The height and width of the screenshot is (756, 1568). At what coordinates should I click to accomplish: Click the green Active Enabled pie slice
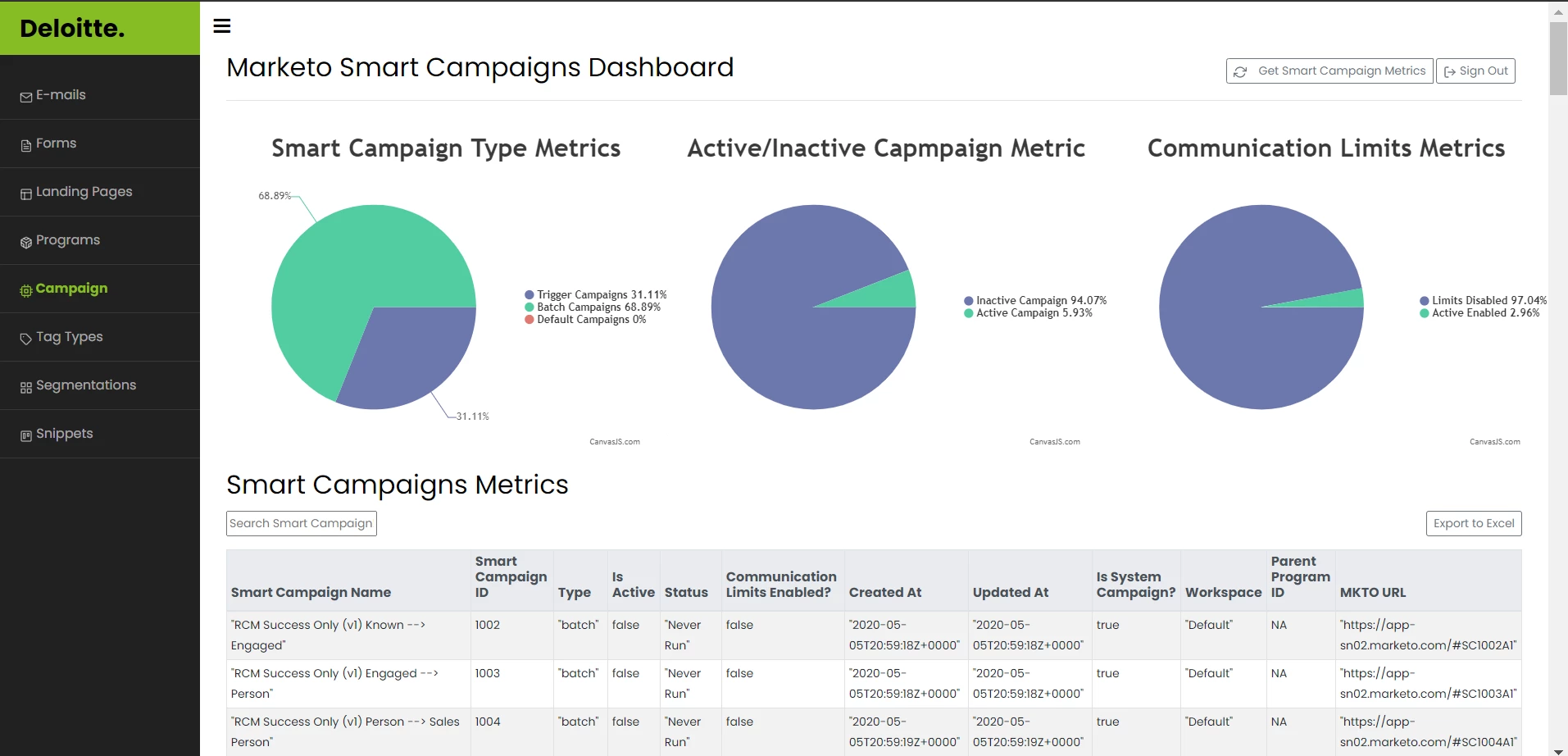tap(1336, 299)
